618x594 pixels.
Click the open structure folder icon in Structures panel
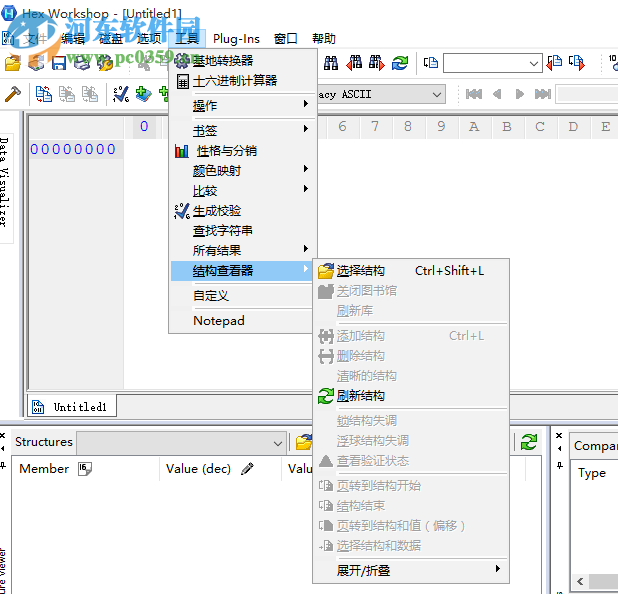click(x=303, y=442)
